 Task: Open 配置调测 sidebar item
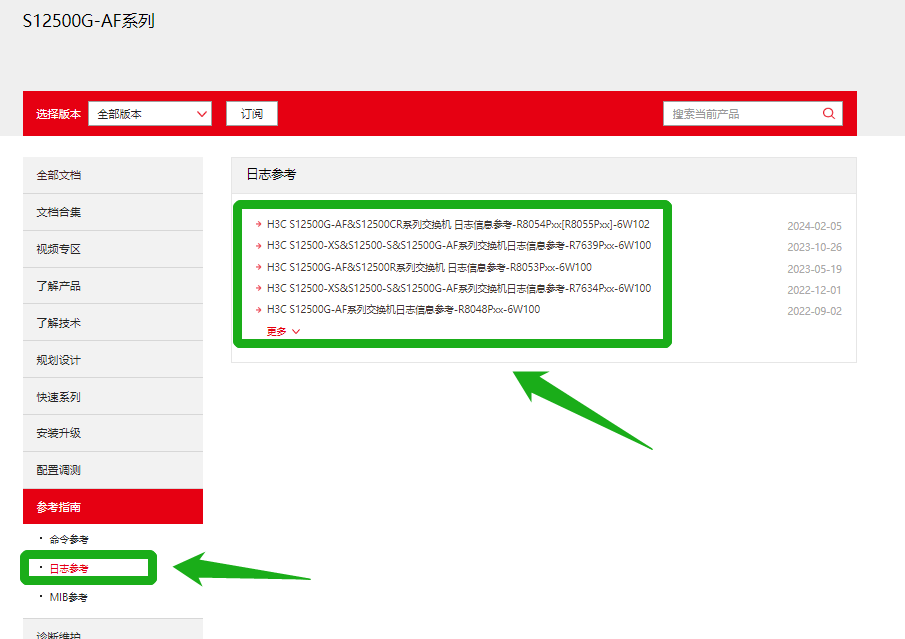pos(113,470)
